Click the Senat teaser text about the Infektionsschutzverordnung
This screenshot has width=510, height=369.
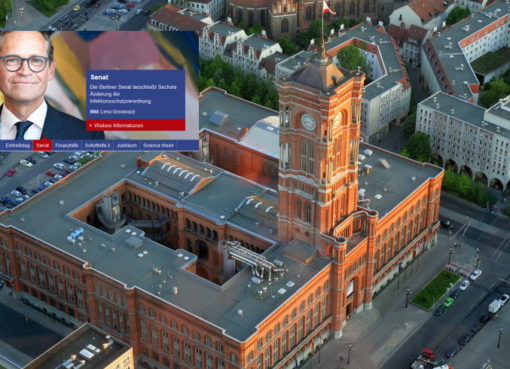(x=133, y=94)
